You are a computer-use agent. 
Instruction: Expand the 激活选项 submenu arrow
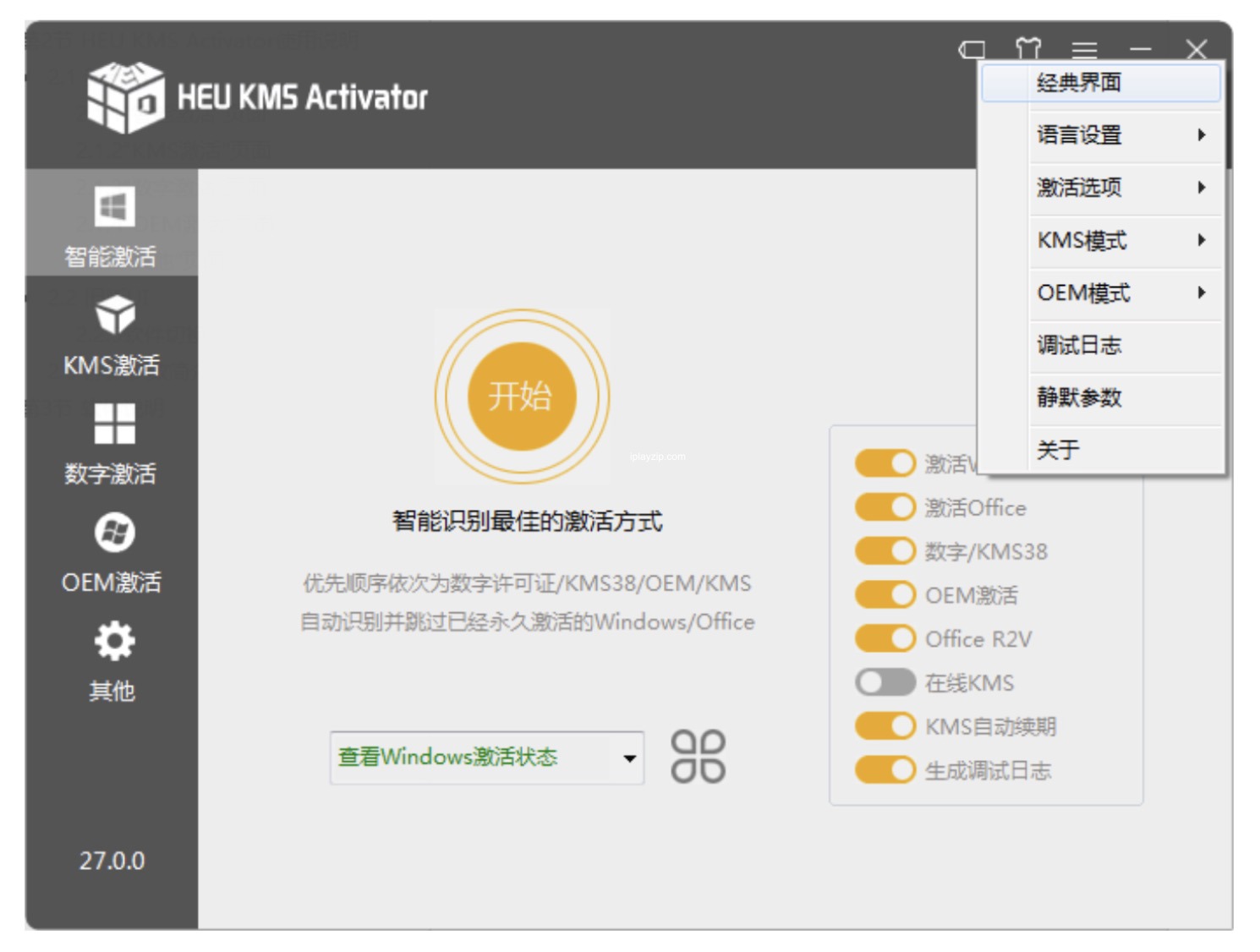coord(1201,188)
